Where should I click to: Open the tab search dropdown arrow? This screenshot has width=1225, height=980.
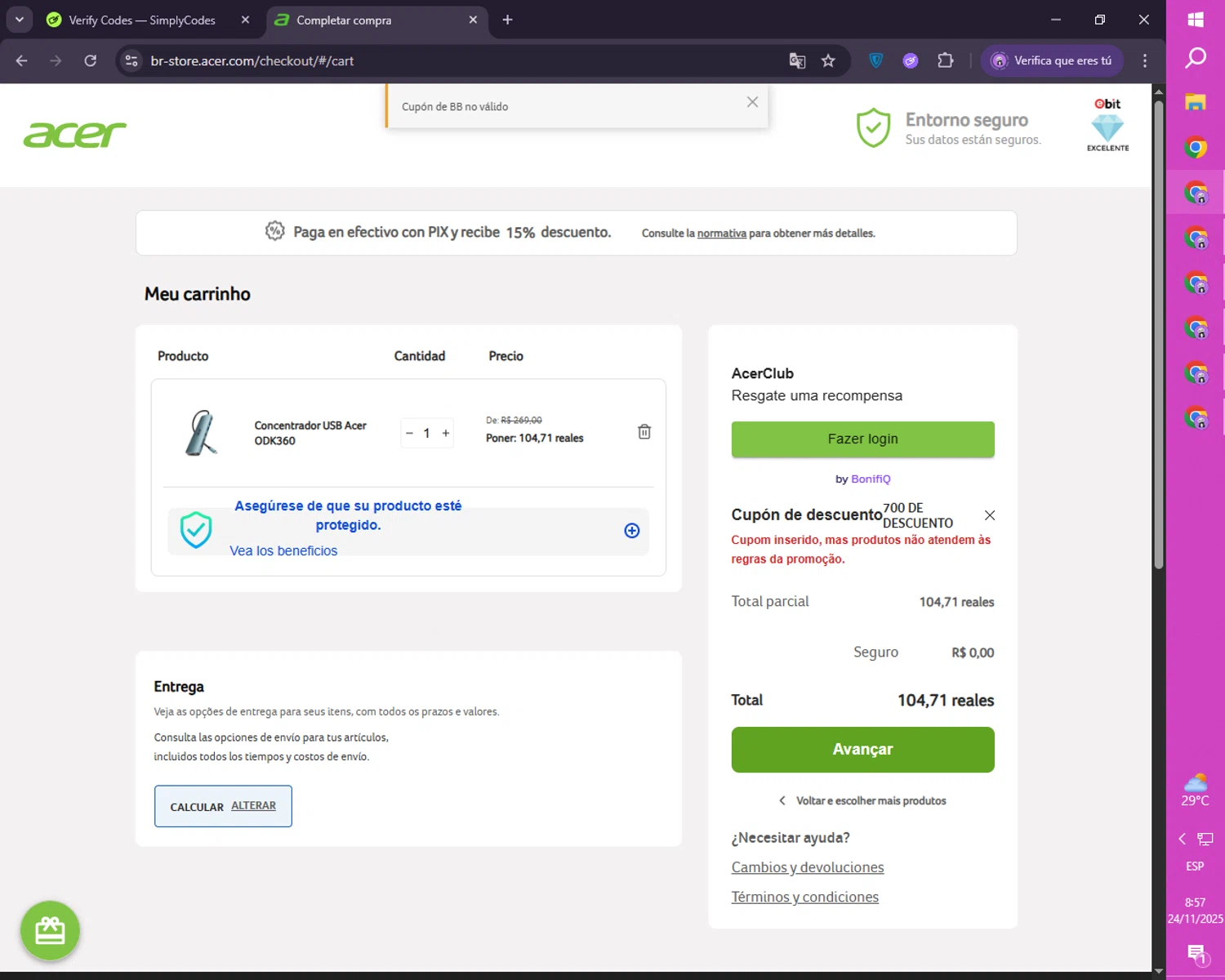pos(20,20)
